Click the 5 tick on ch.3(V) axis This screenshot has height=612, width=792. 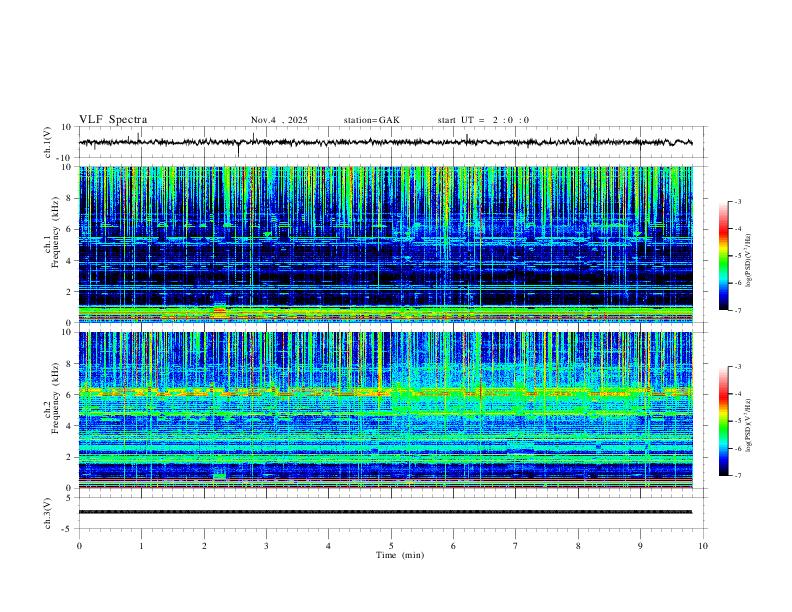pos(69,498)
